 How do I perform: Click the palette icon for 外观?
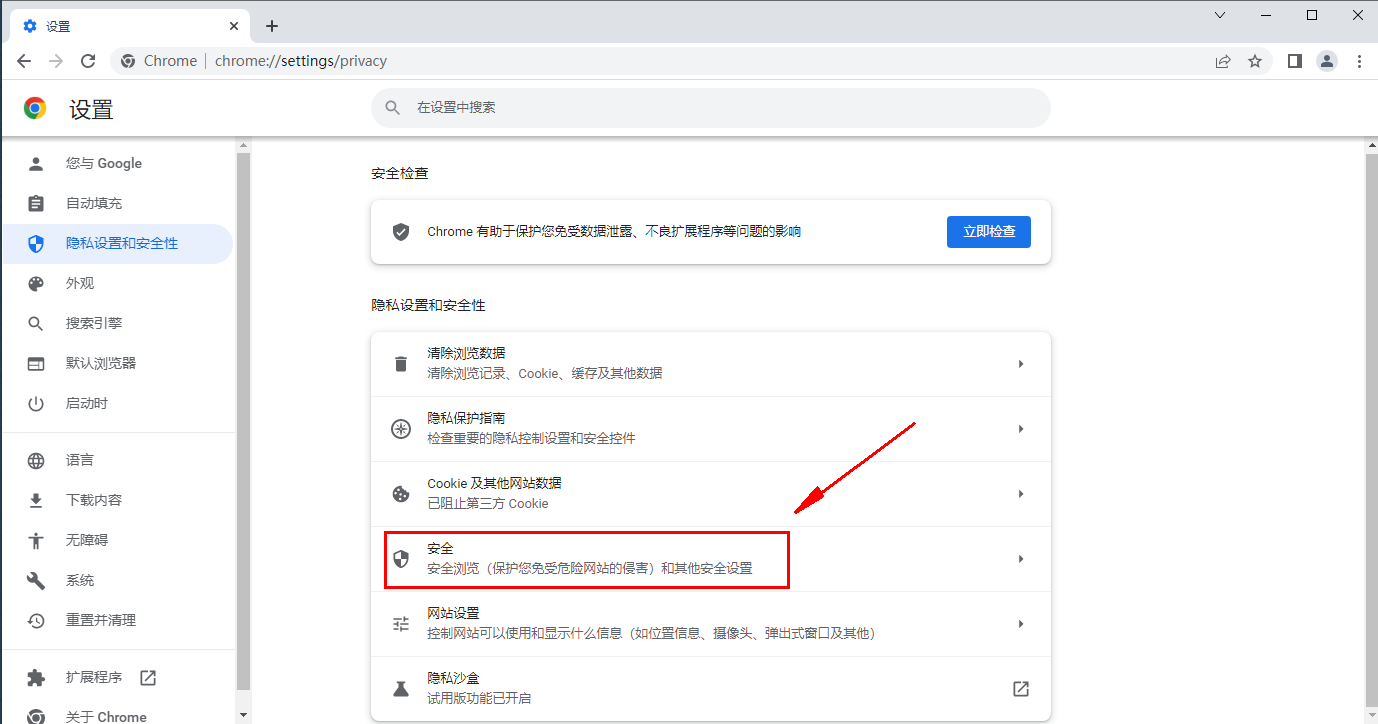pos(36,283)
